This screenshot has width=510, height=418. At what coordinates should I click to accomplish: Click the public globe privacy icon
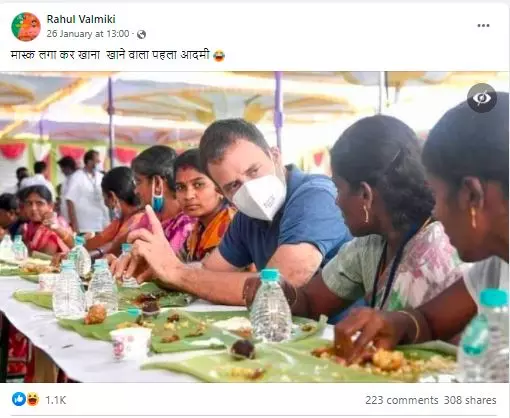point(141,34)
